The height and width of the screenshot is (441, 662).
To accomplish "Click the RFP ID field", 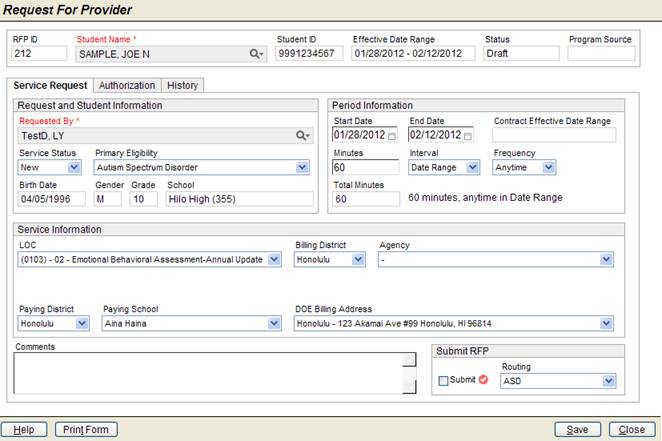I will point(39,54).
